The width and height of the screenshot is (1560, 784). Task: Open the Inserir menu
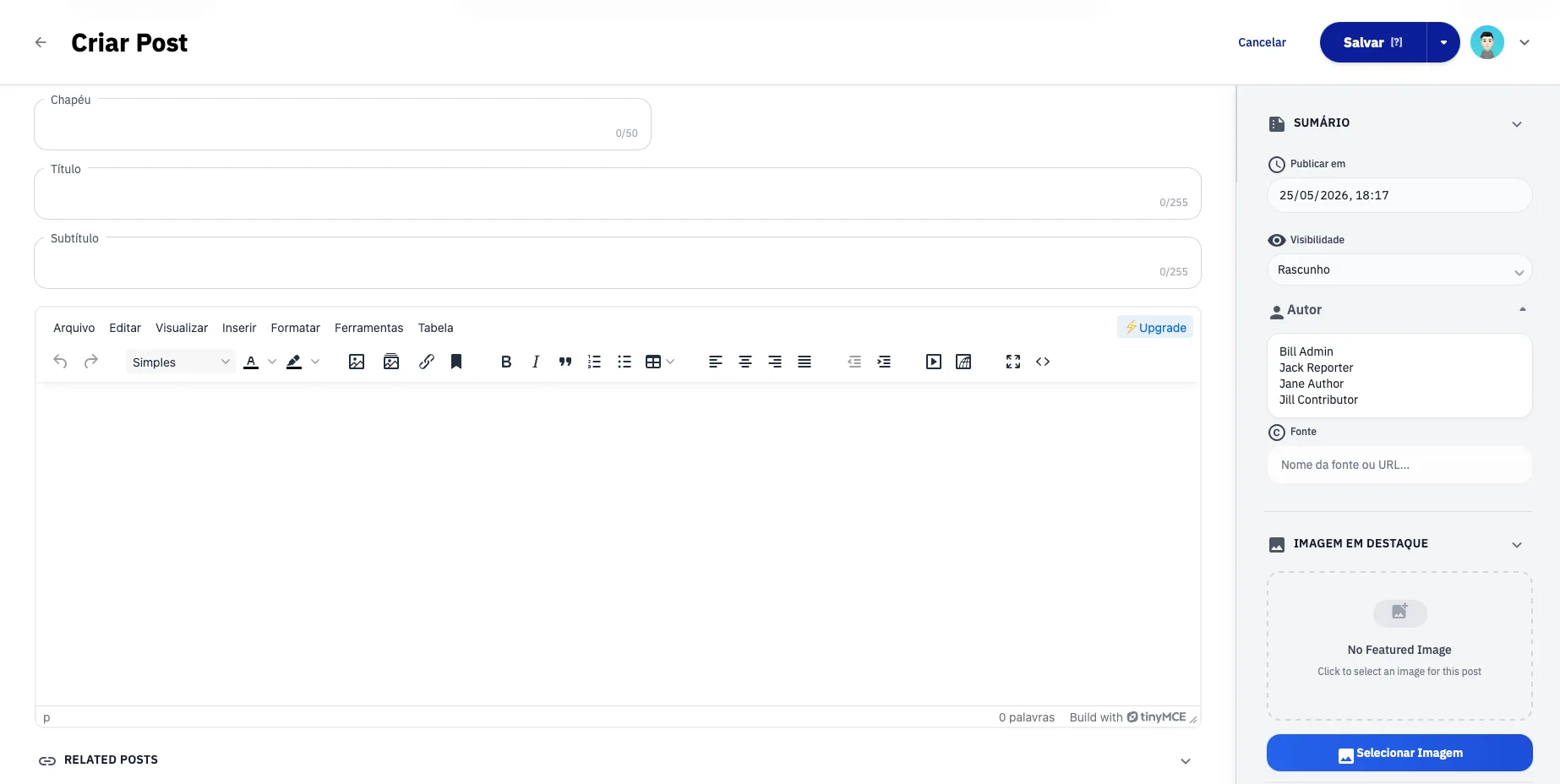click(x=239, y=328)
